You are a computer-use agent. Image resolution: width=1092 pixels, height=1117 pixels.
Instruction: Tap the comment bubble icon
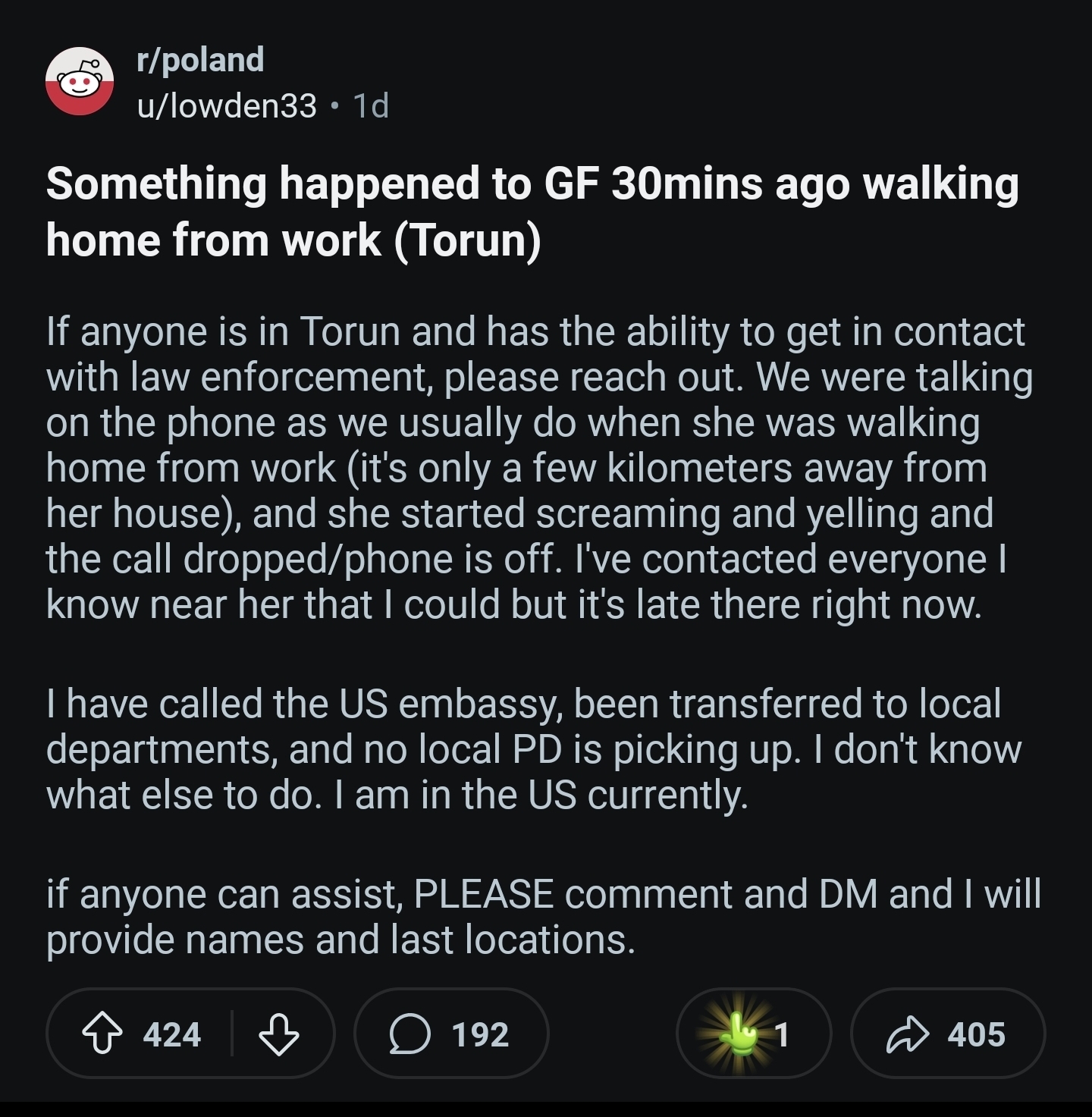(410, 1034)
